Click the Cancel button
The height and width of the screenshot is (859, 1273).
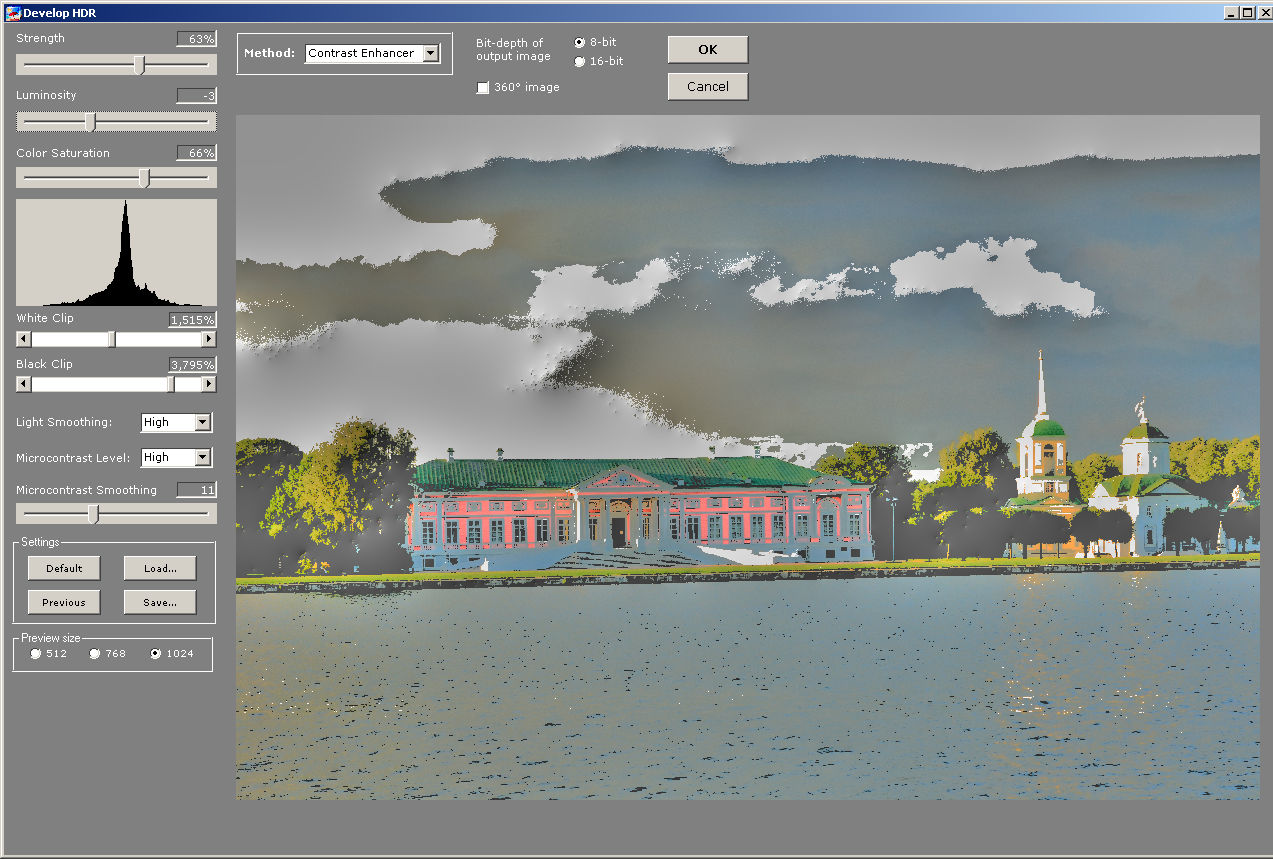tap(707, 87)
